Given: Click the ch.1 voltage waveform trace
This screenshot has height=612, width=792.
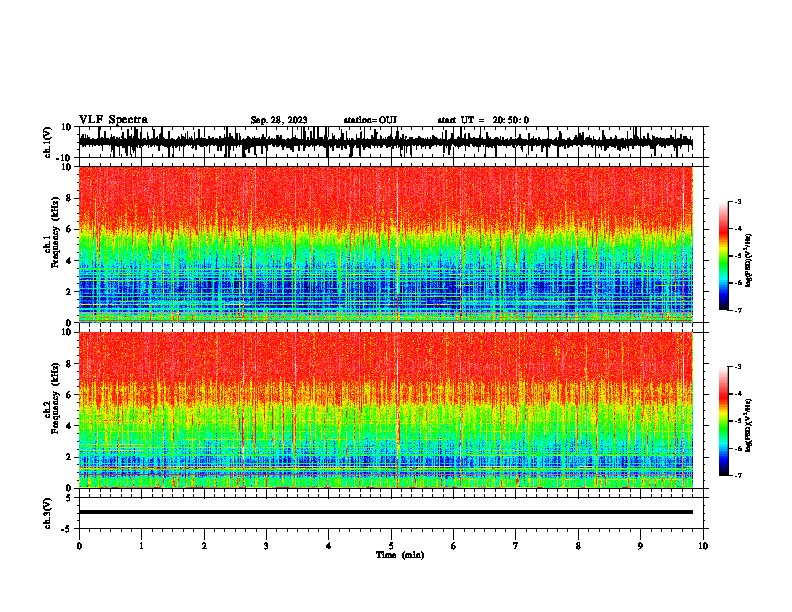Looking at the screenshot, I should click(386, 142).
